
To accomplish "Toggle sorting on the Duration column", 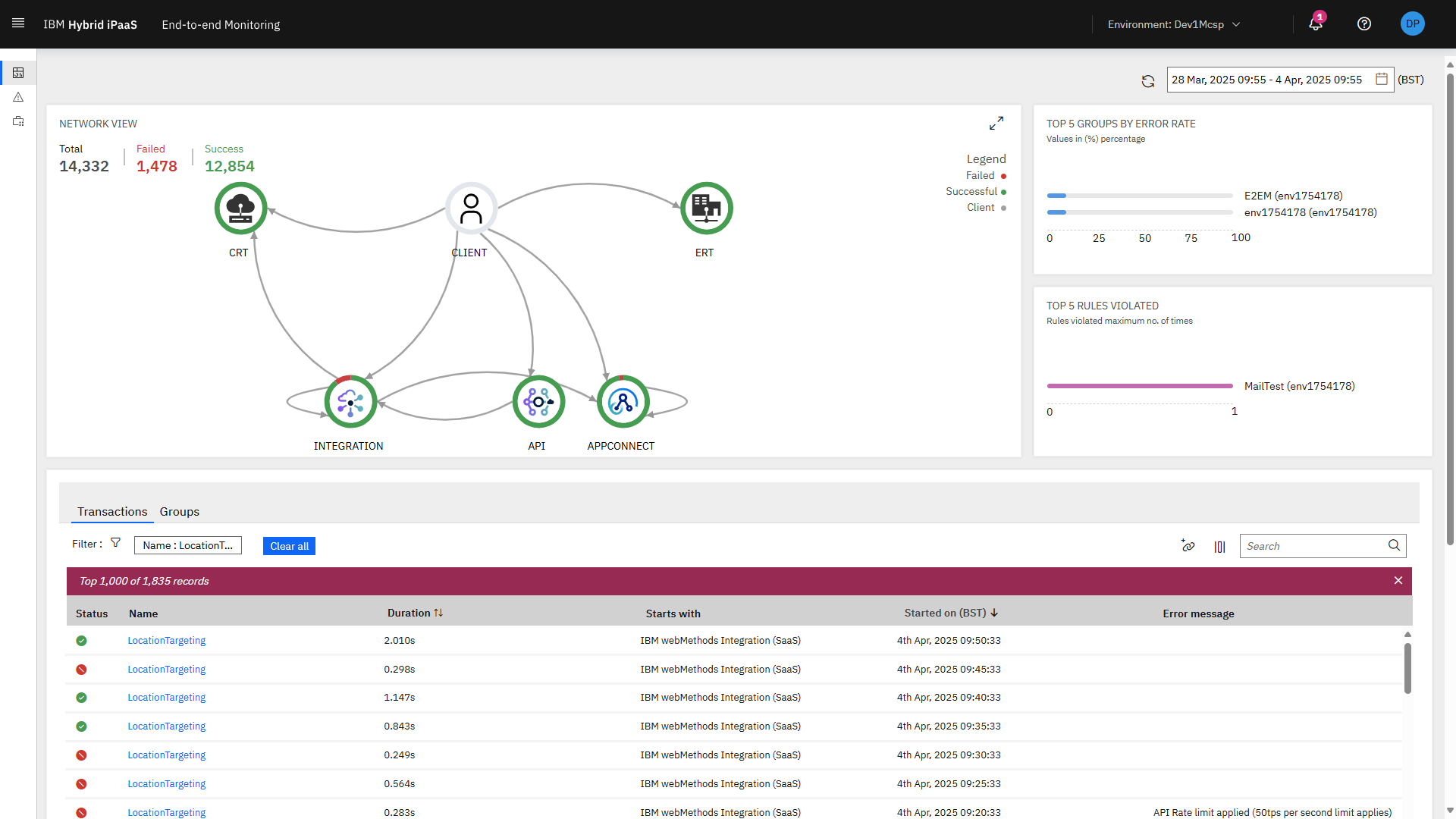I will pos(440,613).
